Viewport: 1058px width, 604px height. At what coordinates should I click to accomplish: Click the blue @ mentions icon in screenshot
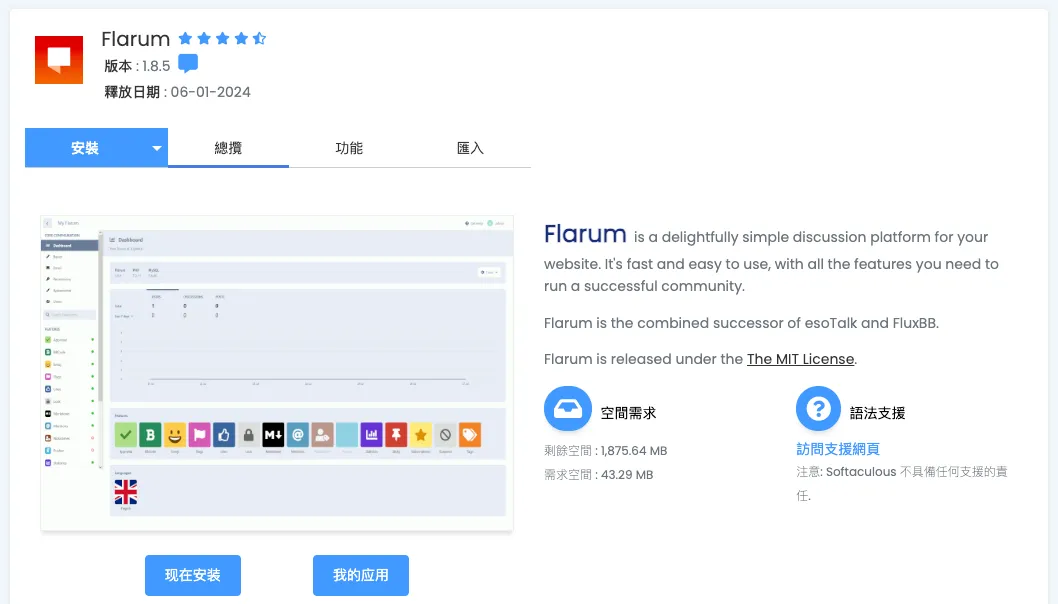tap(298, 435)
